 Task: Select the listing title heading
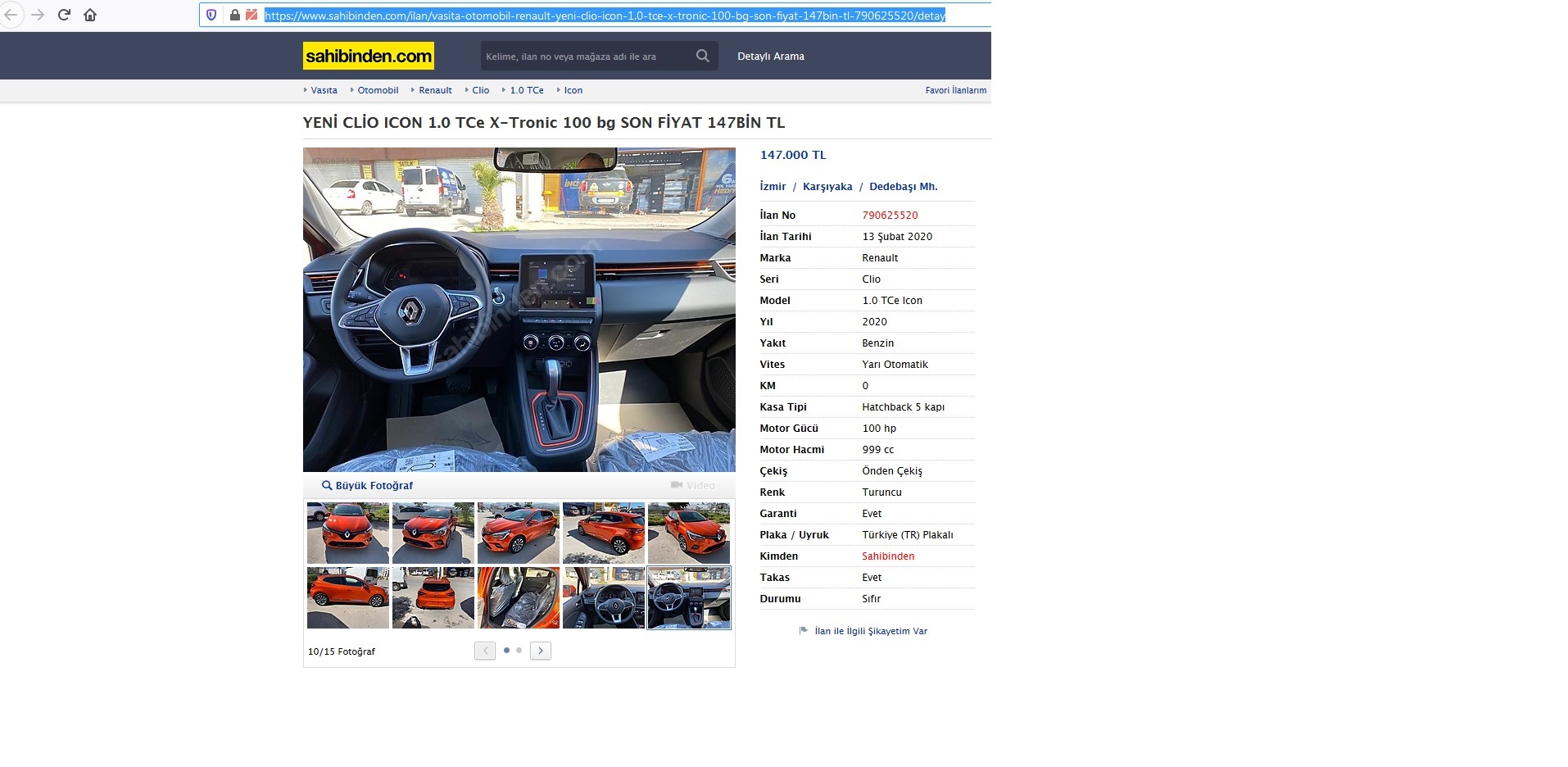544,123
